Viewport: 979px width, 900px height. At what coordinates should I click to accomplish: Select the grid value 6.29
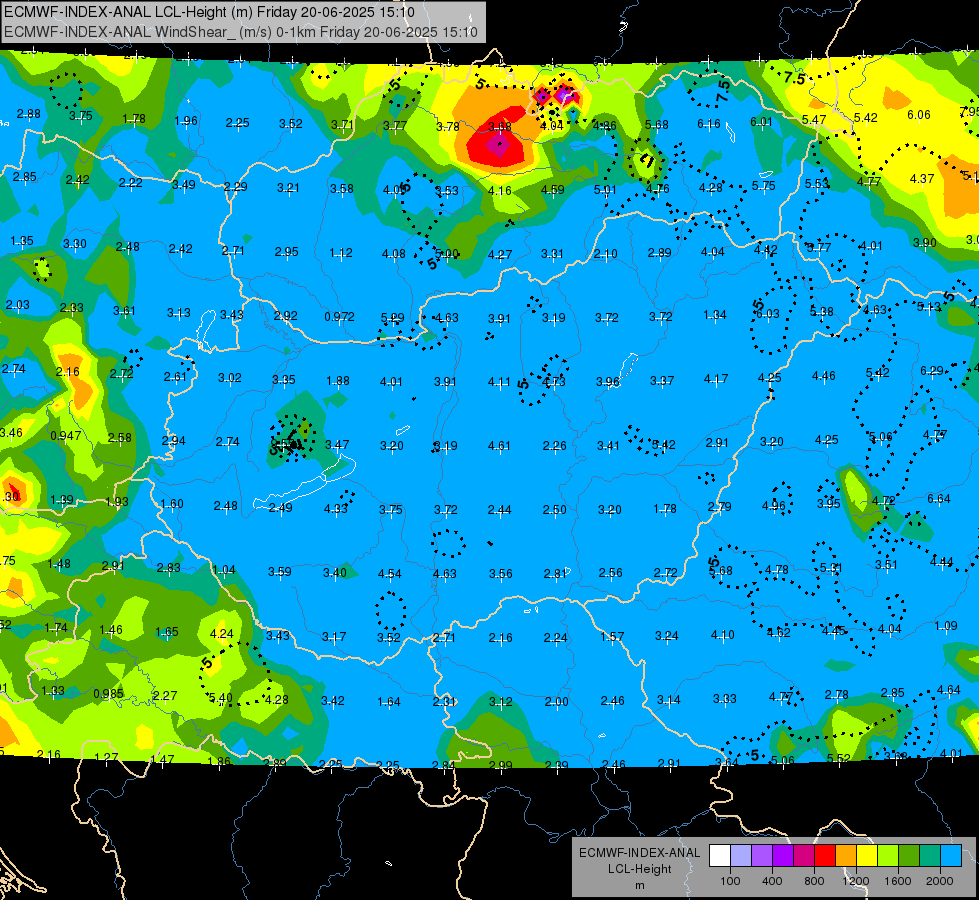[932, 371]
